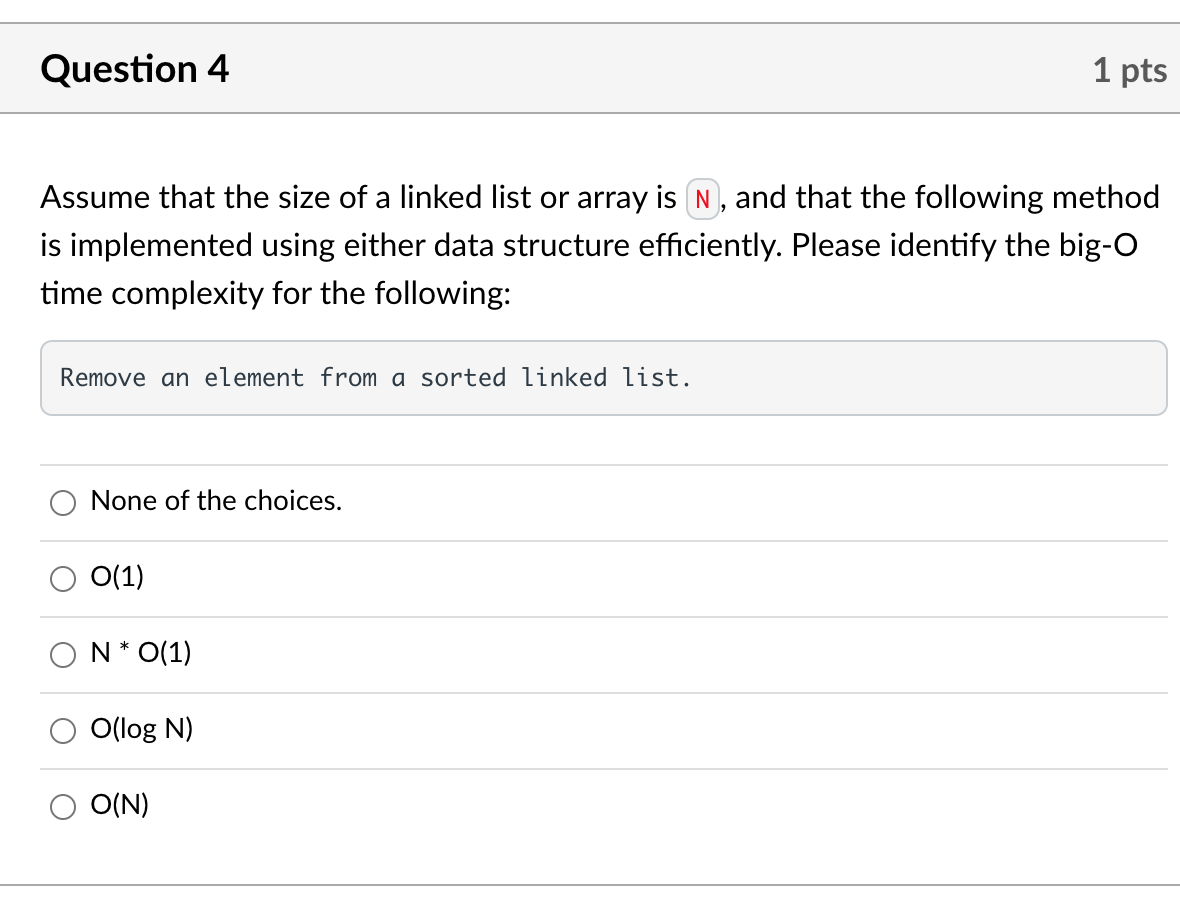Pick the N * O(1) radio option
This screenshot has width=1180, height=908.
coord(62,654)
